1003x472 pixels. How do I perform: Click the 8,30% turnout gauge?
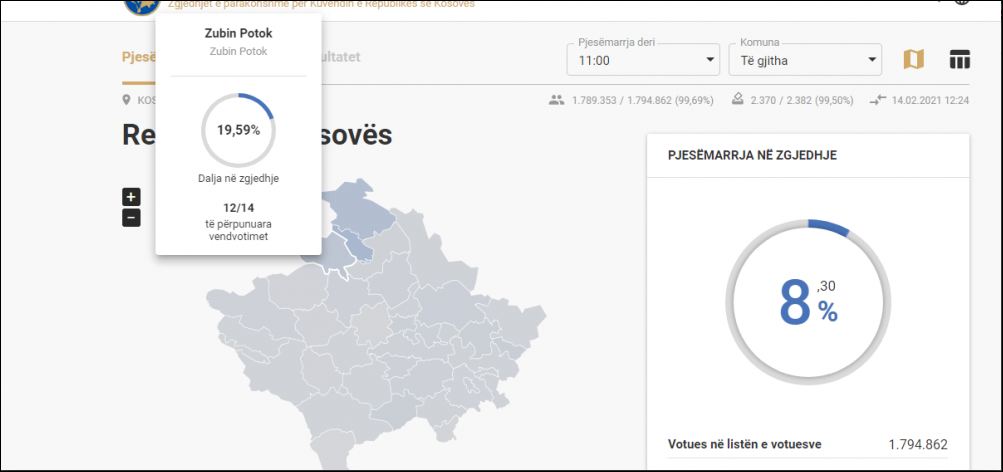807,301
